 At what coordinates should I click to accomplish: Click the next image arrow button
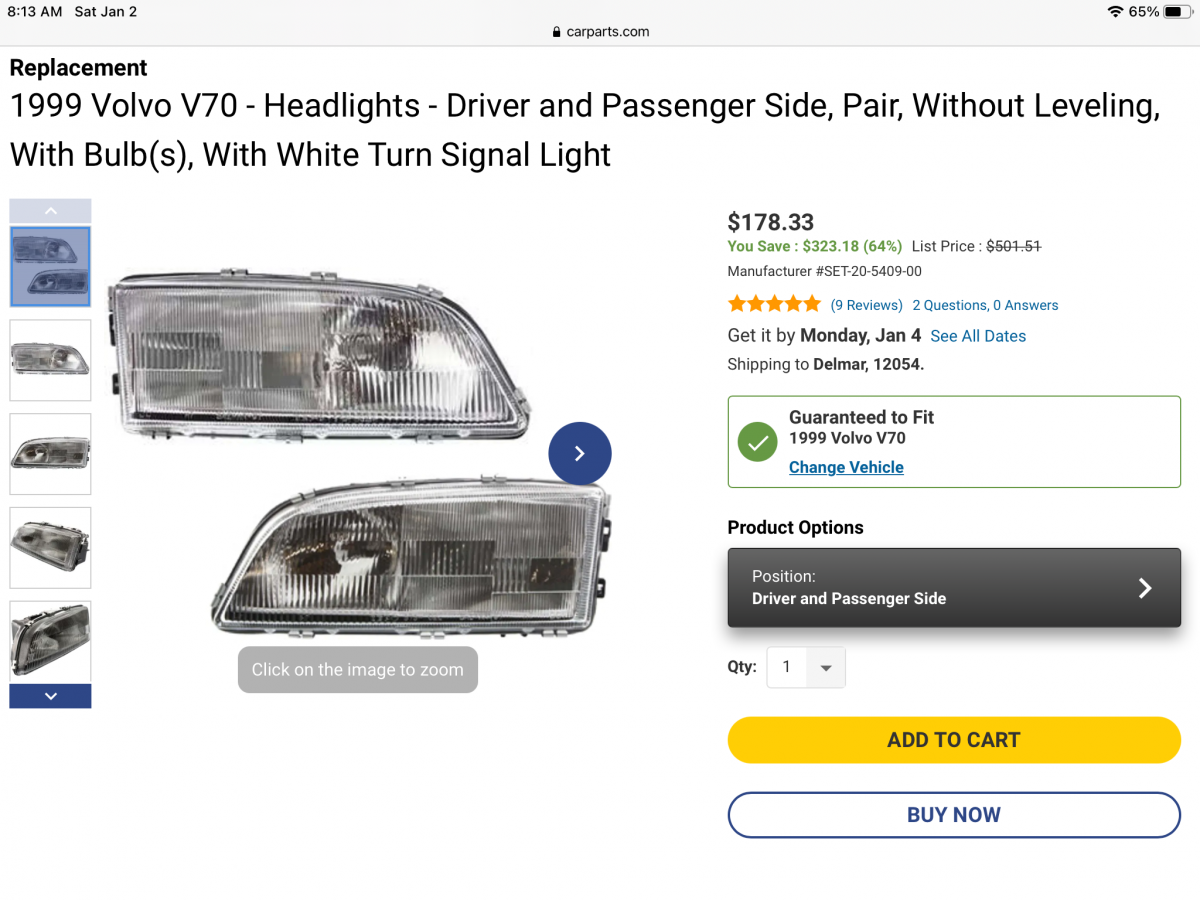tap(580, 453)
